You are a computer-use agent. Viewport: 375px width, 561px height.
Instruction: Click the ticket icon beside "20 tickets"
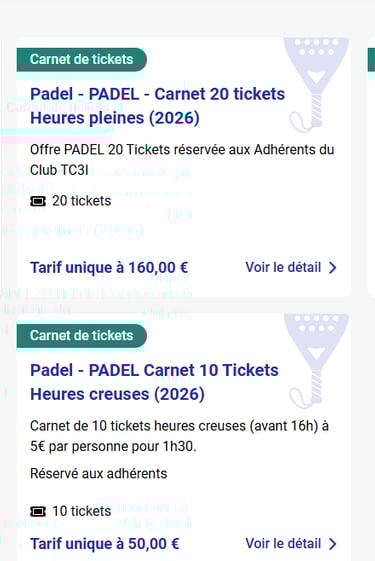(x=38, y=201)
